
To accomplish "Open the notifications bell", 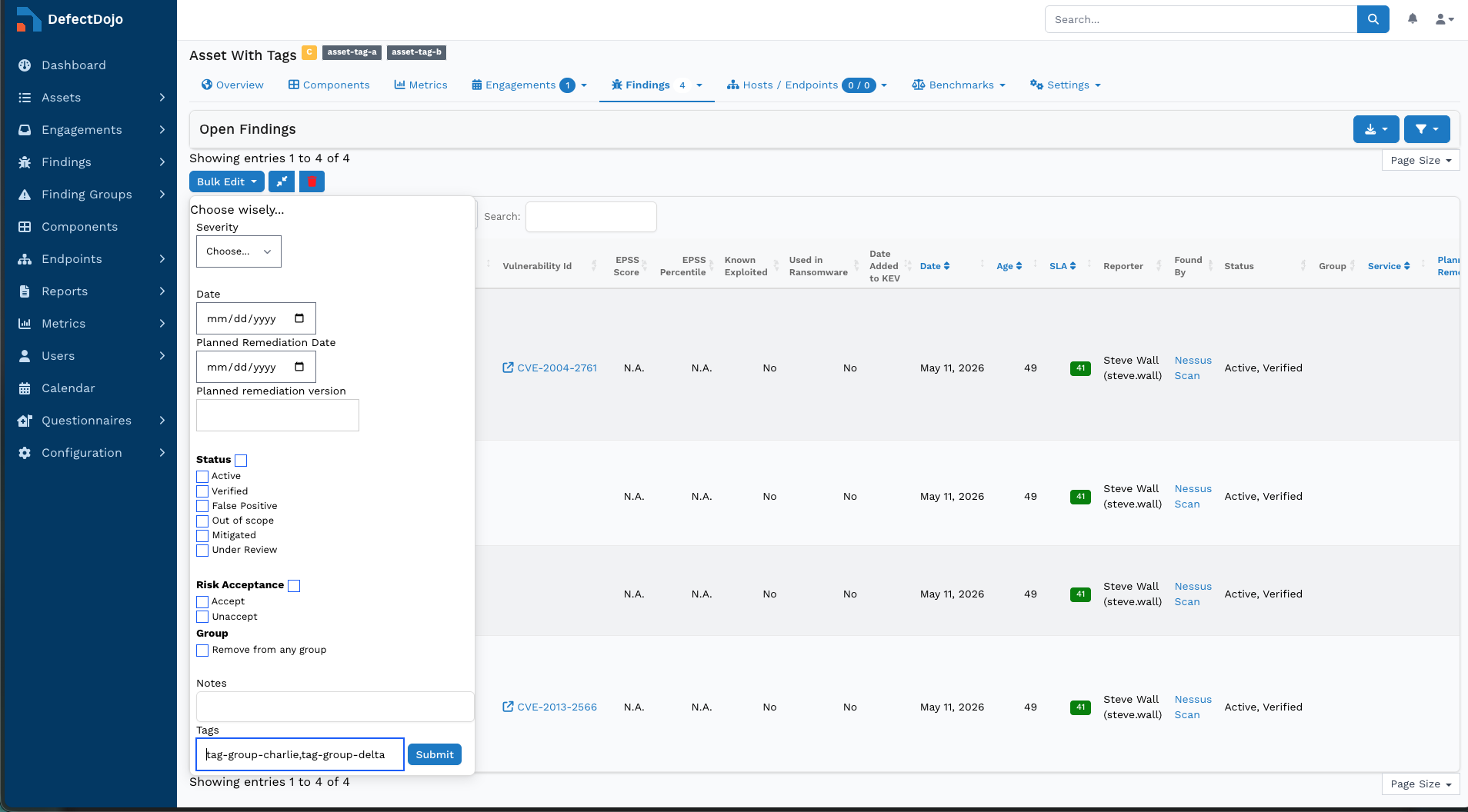I will click(1413, 18).
